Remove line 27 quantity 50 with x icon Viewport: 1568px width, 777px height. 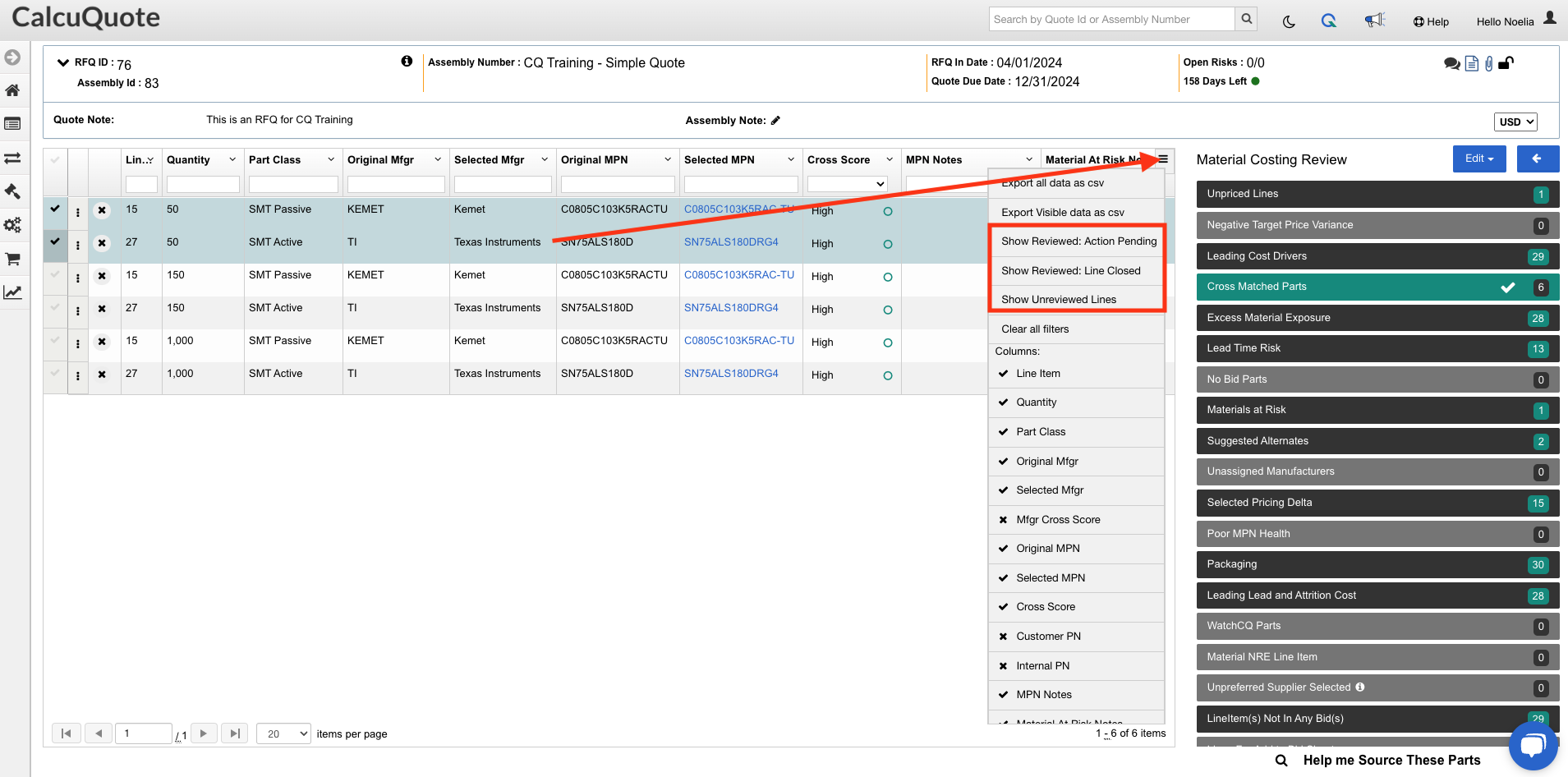point(102,243)
